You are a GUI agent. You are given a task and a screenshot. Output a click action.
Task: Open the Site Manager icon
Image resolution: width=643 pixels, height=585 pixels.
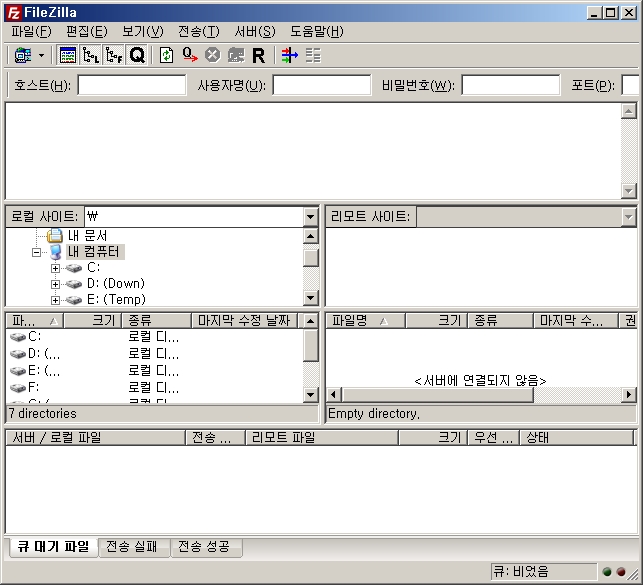point(22,55)
